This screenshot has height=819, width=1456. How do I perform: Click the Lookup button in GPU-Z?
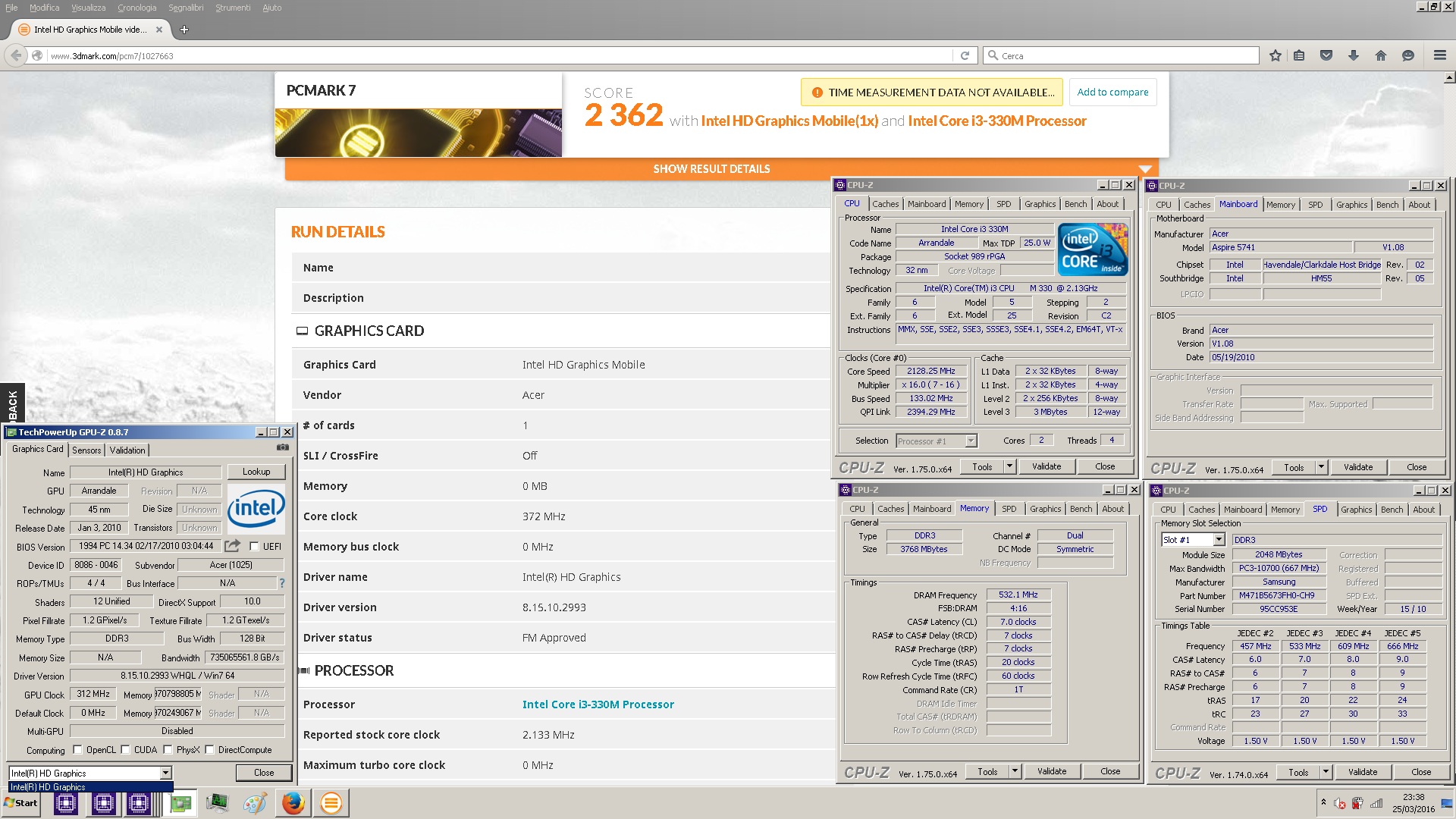[x=256, y=472]
